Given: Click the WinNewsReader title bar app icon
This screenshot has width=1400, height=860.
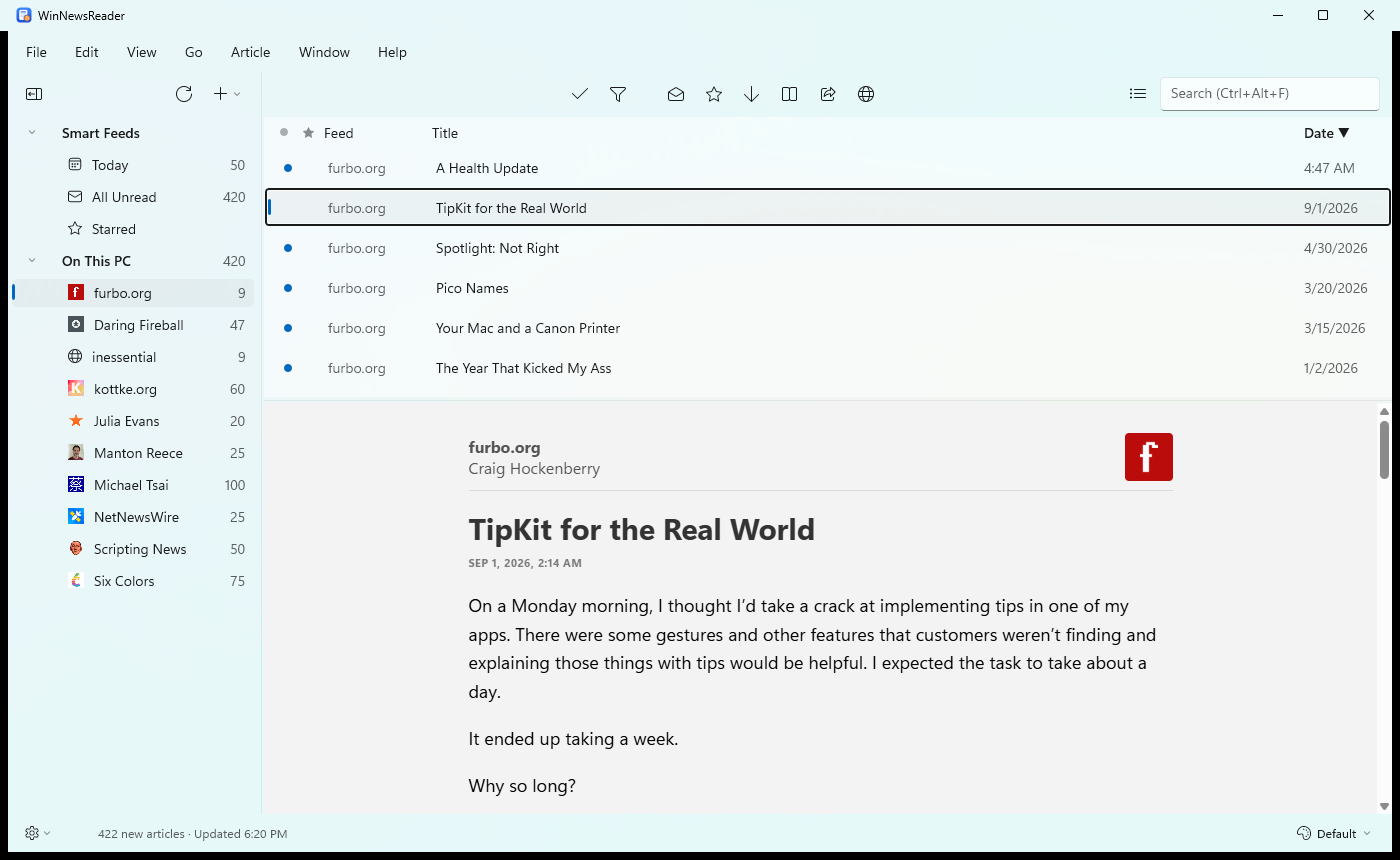Looking at the screenshot, I should tap(24, 15).
